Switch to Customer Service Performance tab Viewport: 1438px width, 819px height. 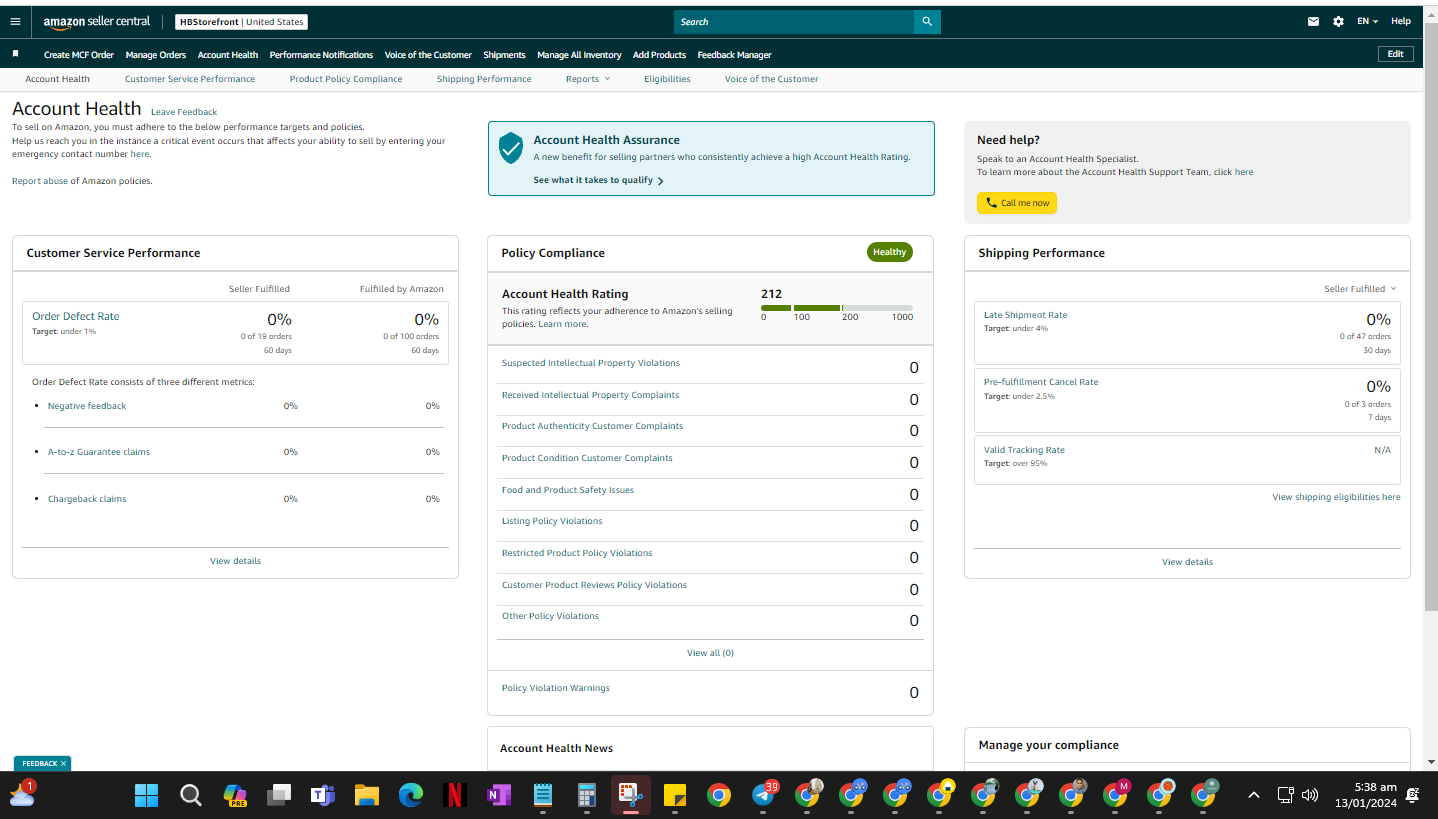[190, 79]
